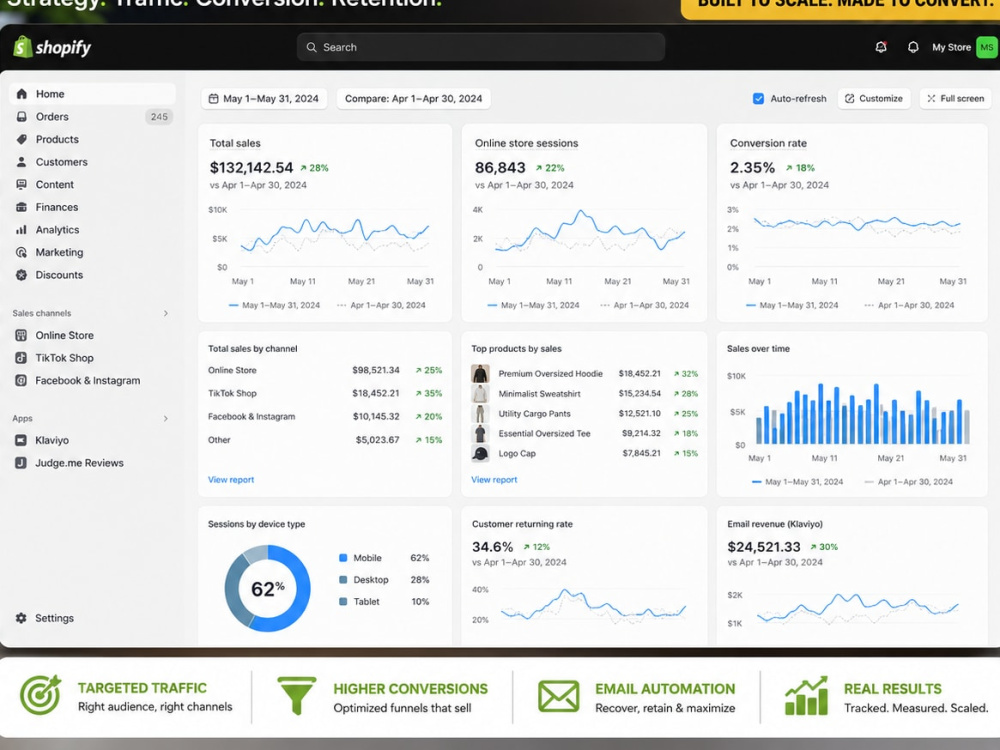The image size is (1000, 750).
Task: Click the Customize button
Action: pos(874,99)
